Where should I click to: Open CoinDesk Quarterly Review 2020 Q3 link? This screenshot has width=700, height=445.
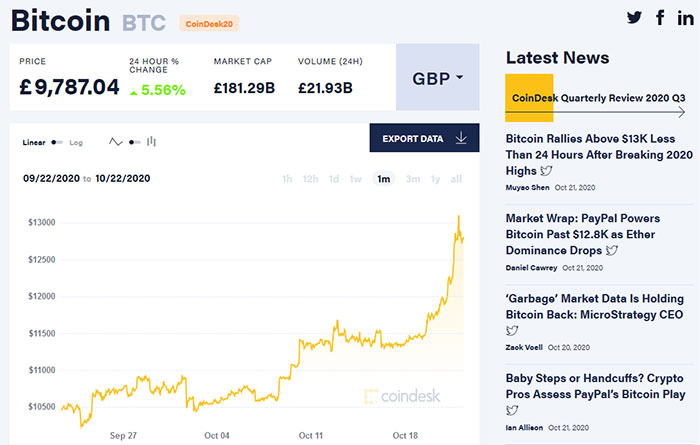pos(598,98)
